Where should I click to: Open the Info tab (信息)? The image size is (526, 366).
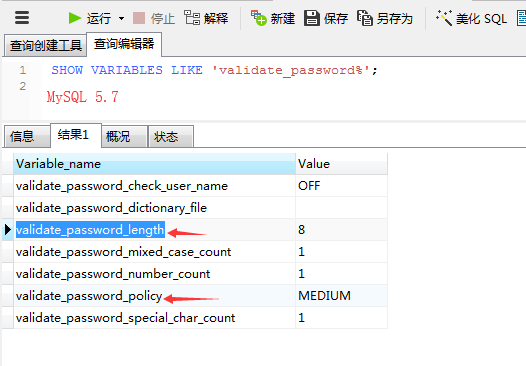(27, 136)
